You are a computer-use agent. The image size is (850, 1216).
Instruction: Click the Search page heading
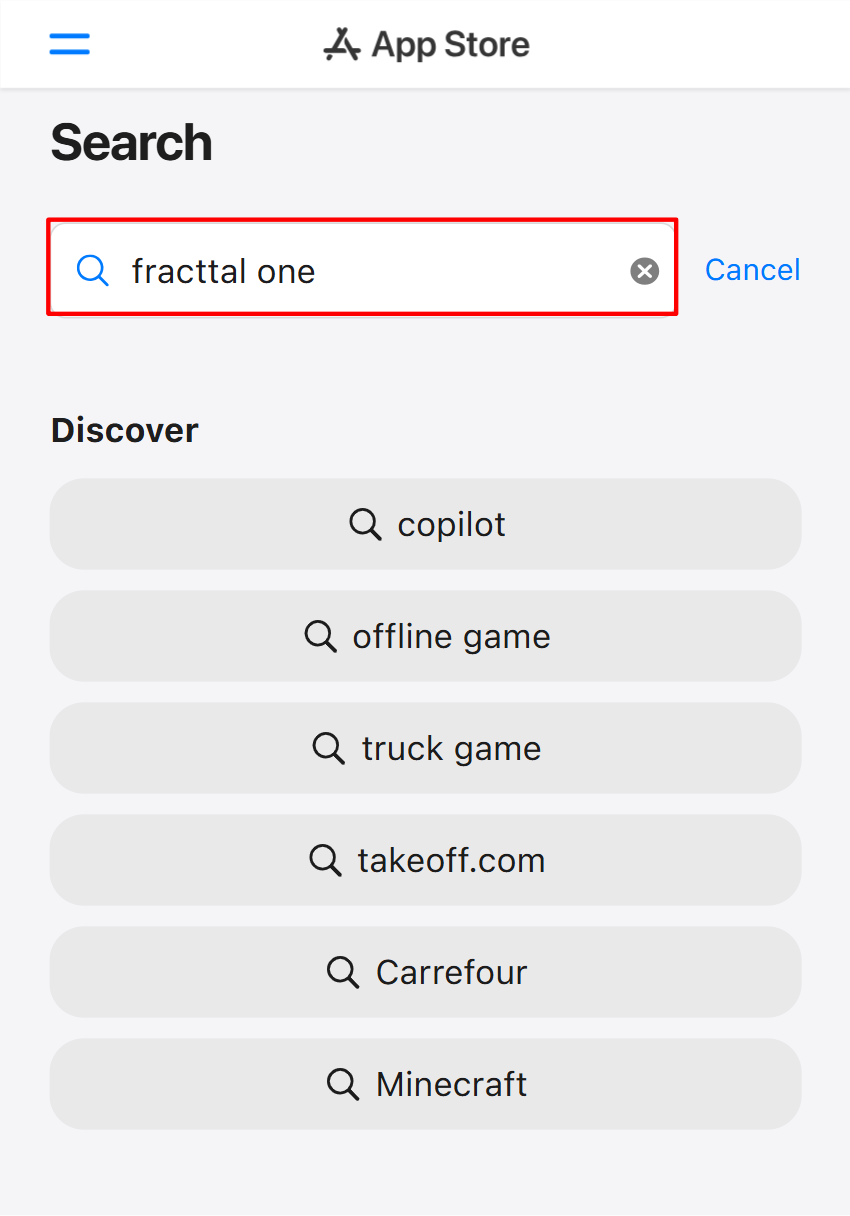(130, 143)
